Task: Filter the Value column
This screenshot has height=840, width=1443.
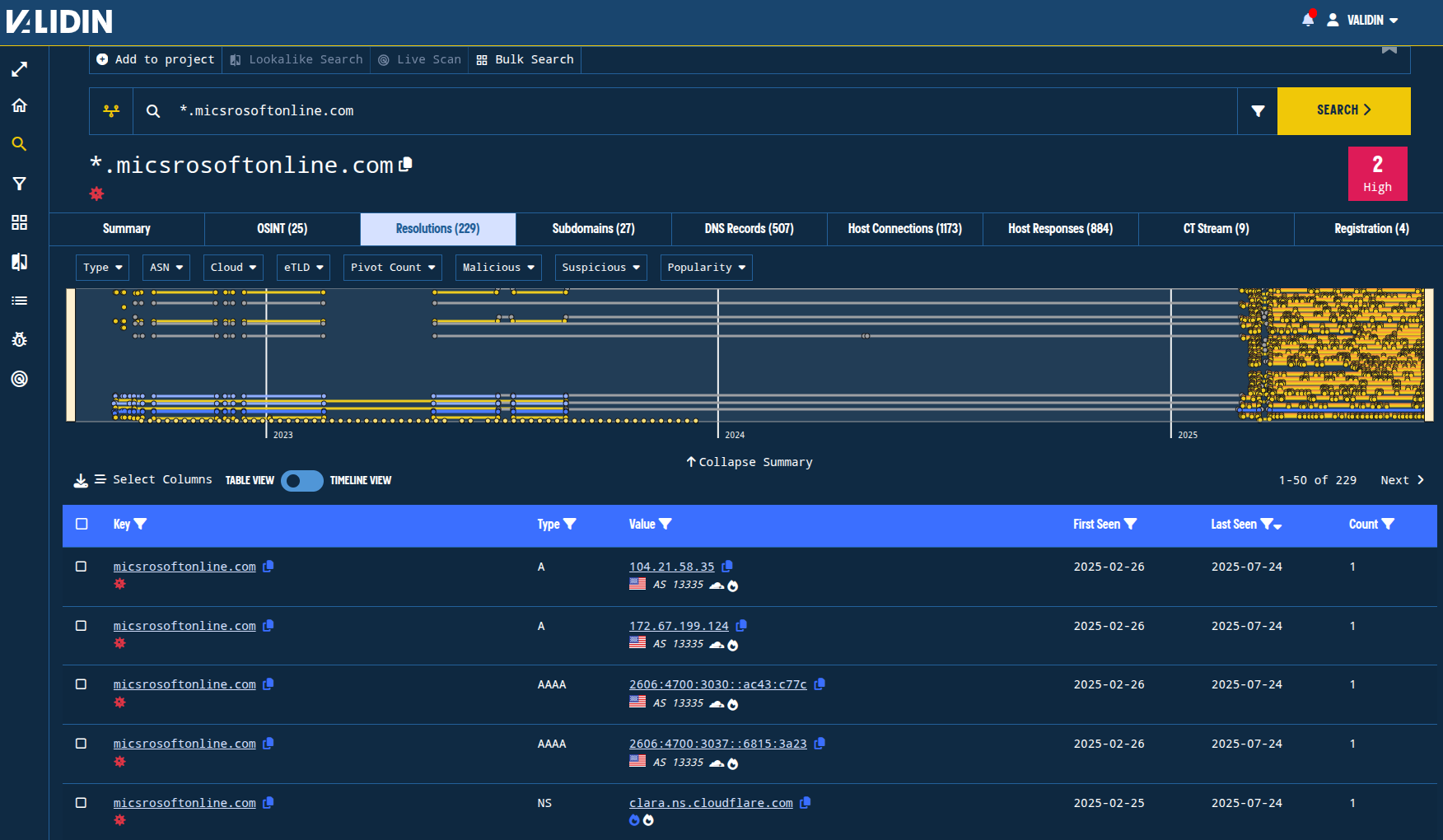Action: point(665,524)
